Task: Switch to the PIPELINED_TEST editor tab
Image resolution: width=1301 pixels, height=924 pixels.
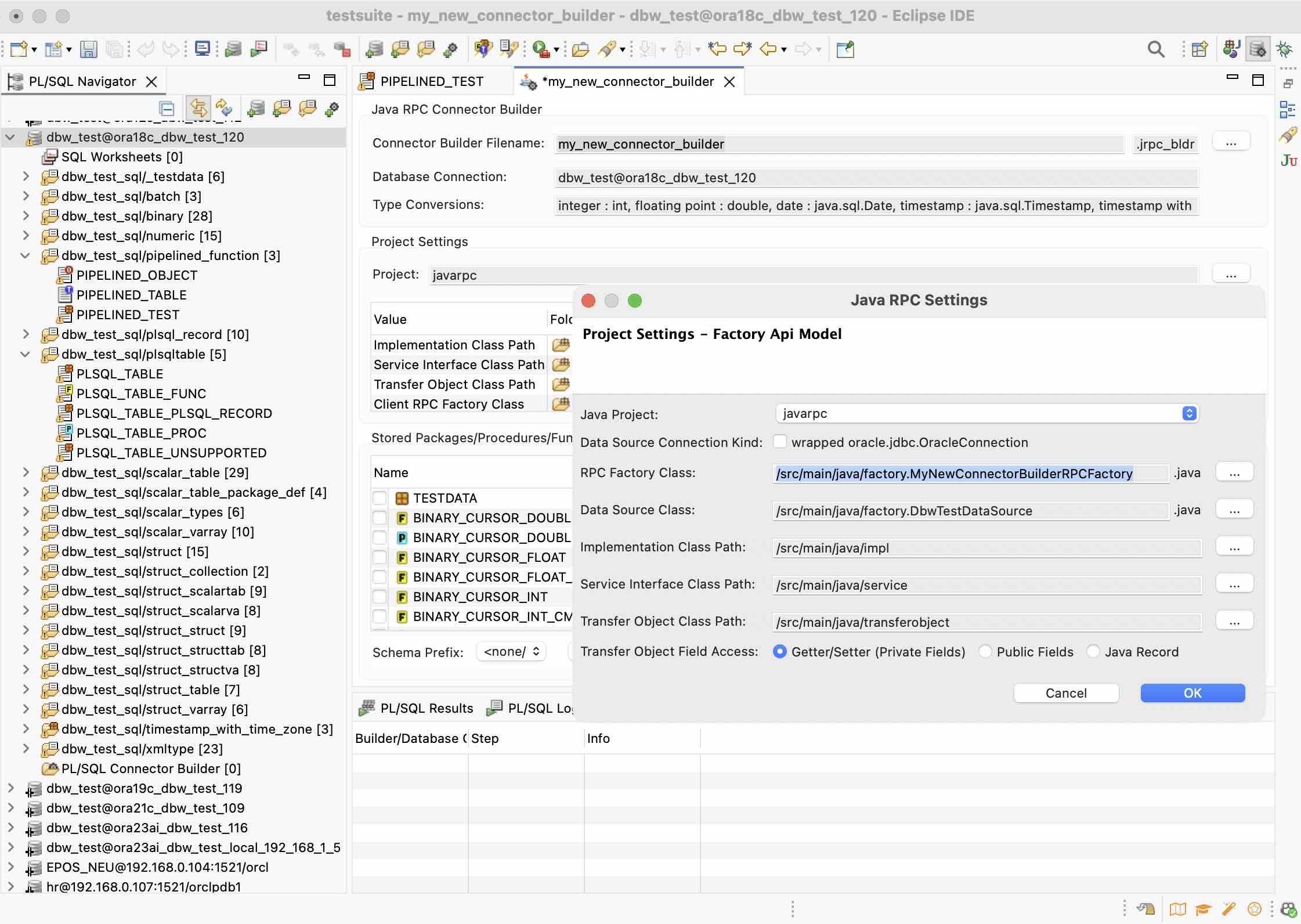Action: click(x=432, y=81)
